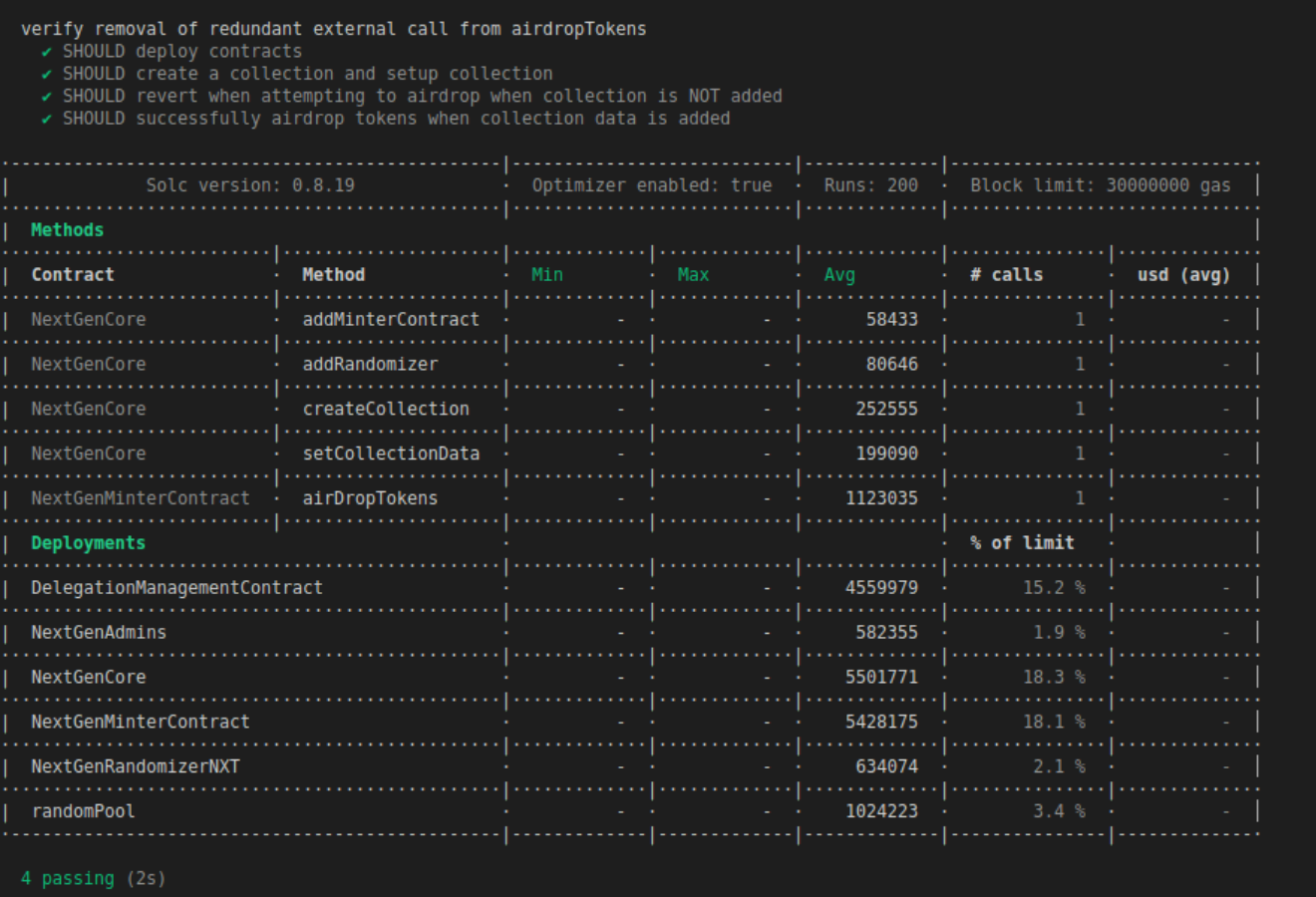
Task: Click the '4 passing (2s)' summary line
Action: 94,879
